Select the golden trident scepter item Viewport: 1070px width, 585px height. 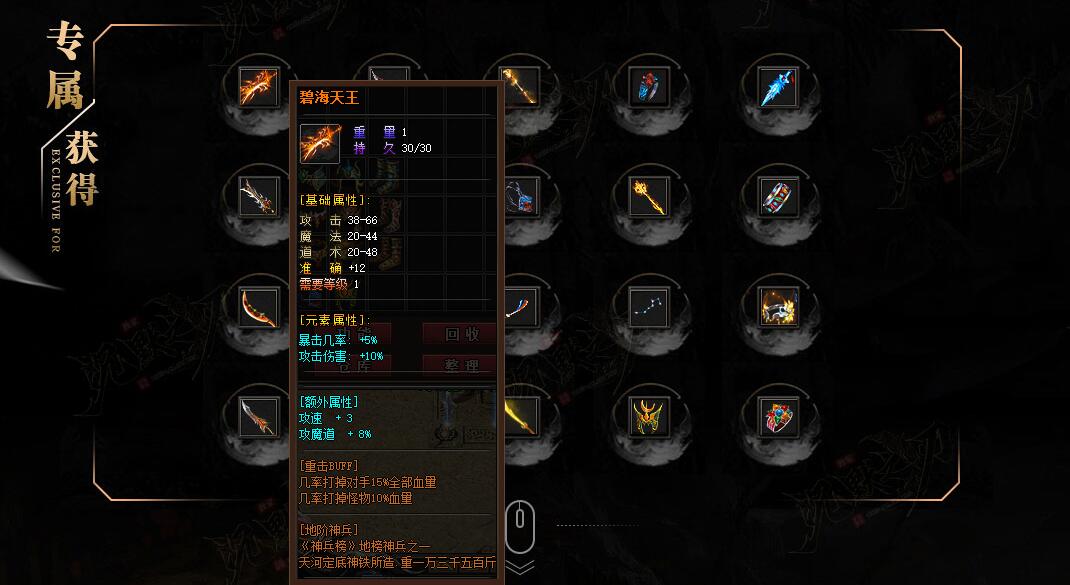(x=649, y=197)
